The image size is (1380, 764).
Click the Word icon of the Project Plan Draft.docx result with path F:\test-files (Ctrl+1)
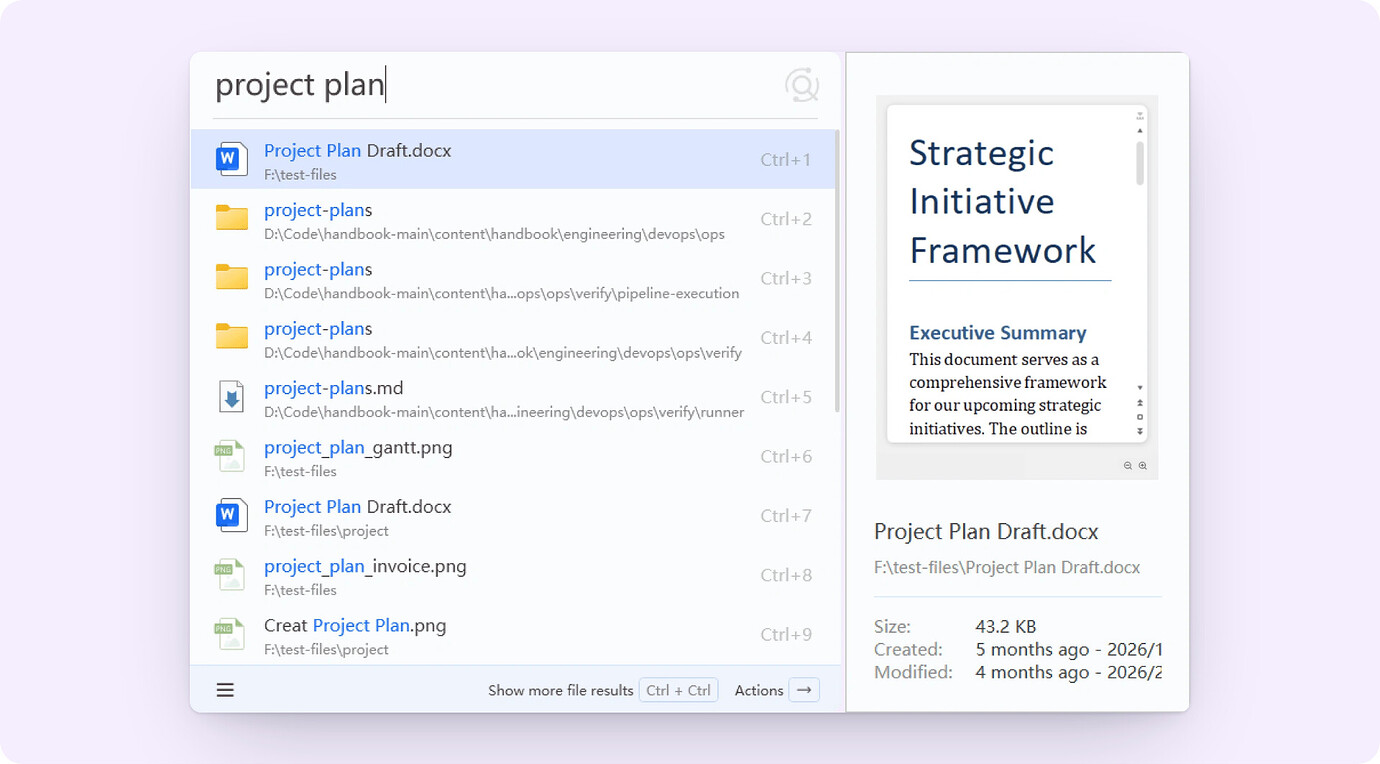tap(232, 159)
